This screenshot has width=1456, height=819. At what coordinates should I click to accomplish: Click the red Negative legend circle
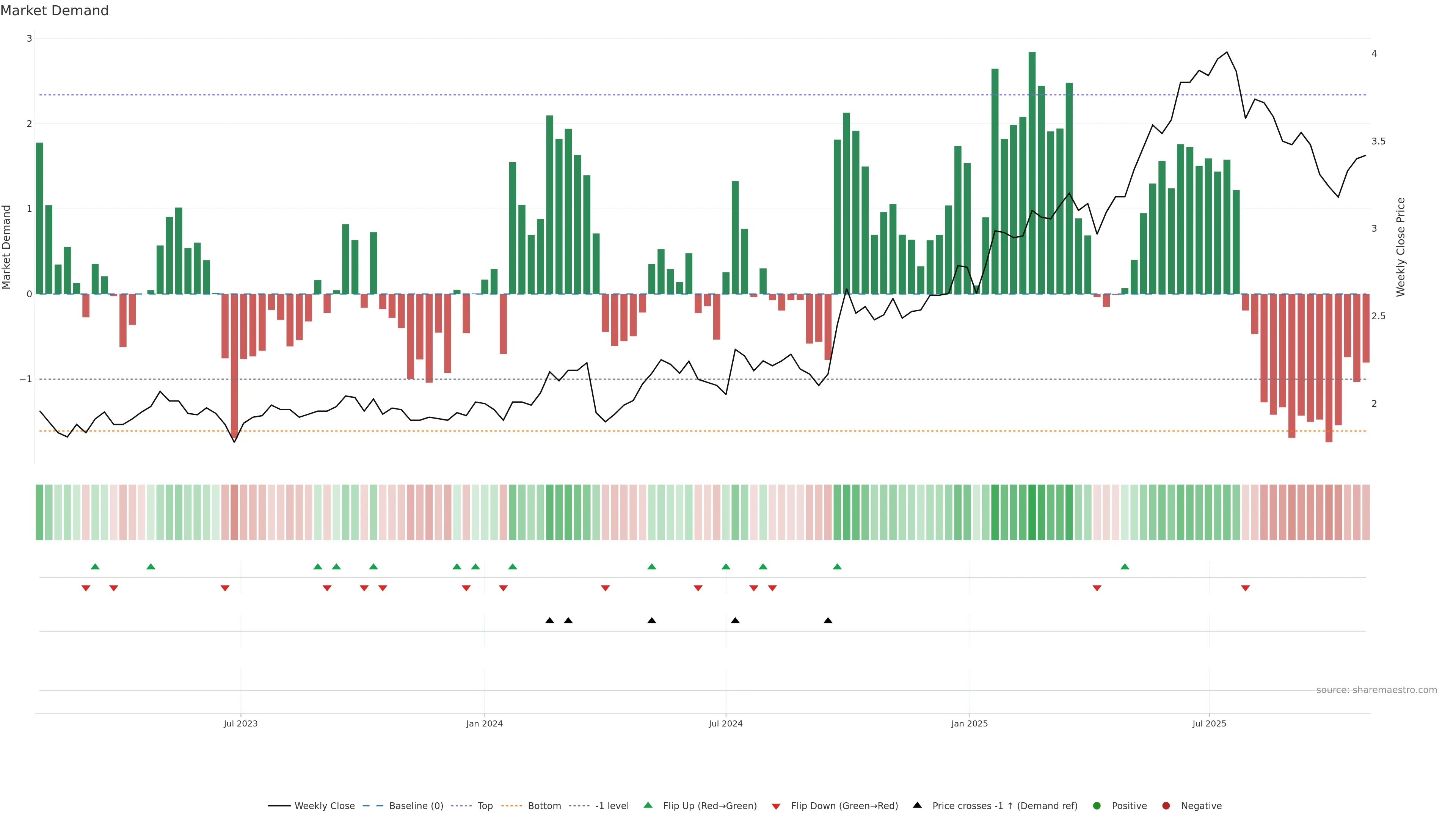[x=1166, y=805]
